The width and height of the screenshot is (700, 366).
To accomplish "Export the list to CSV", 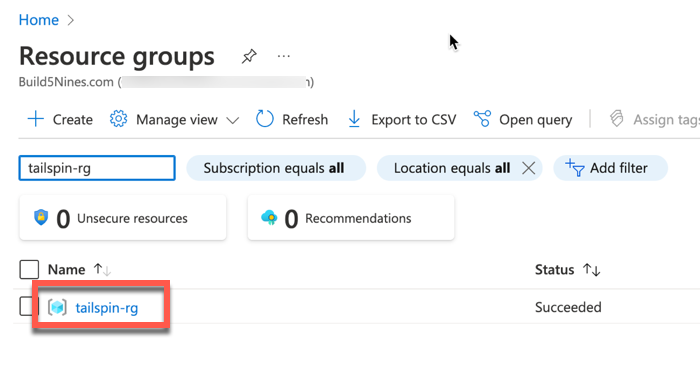I will (x=413, y=120).
